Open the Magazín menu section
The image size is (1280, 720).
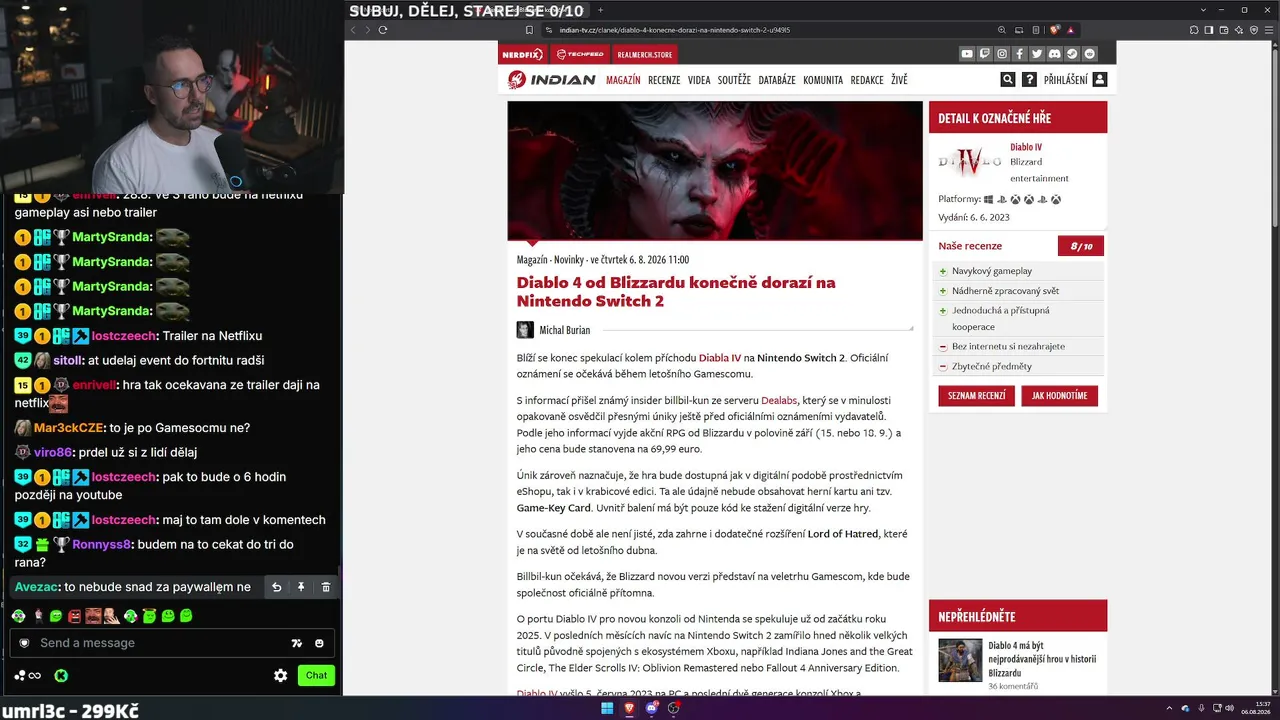[623, 80]
